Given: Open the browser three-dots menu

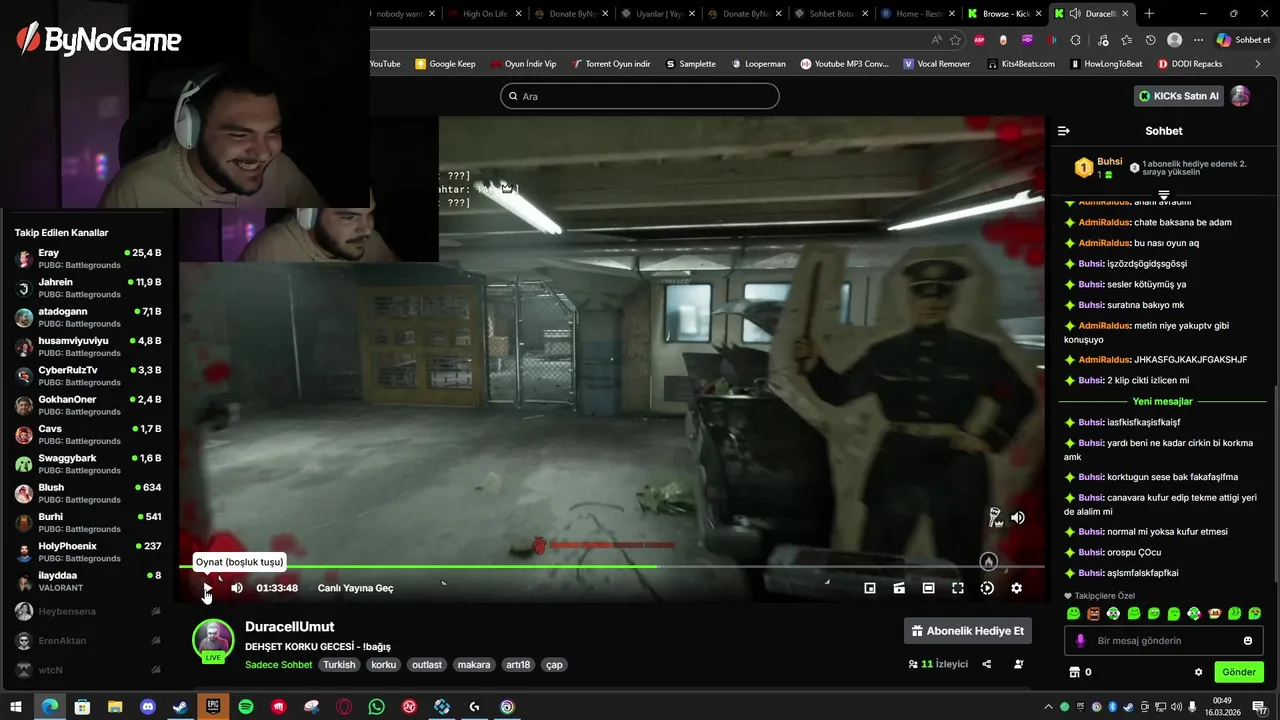Looking at the screenshot, I should click(x=1199, y=40).
